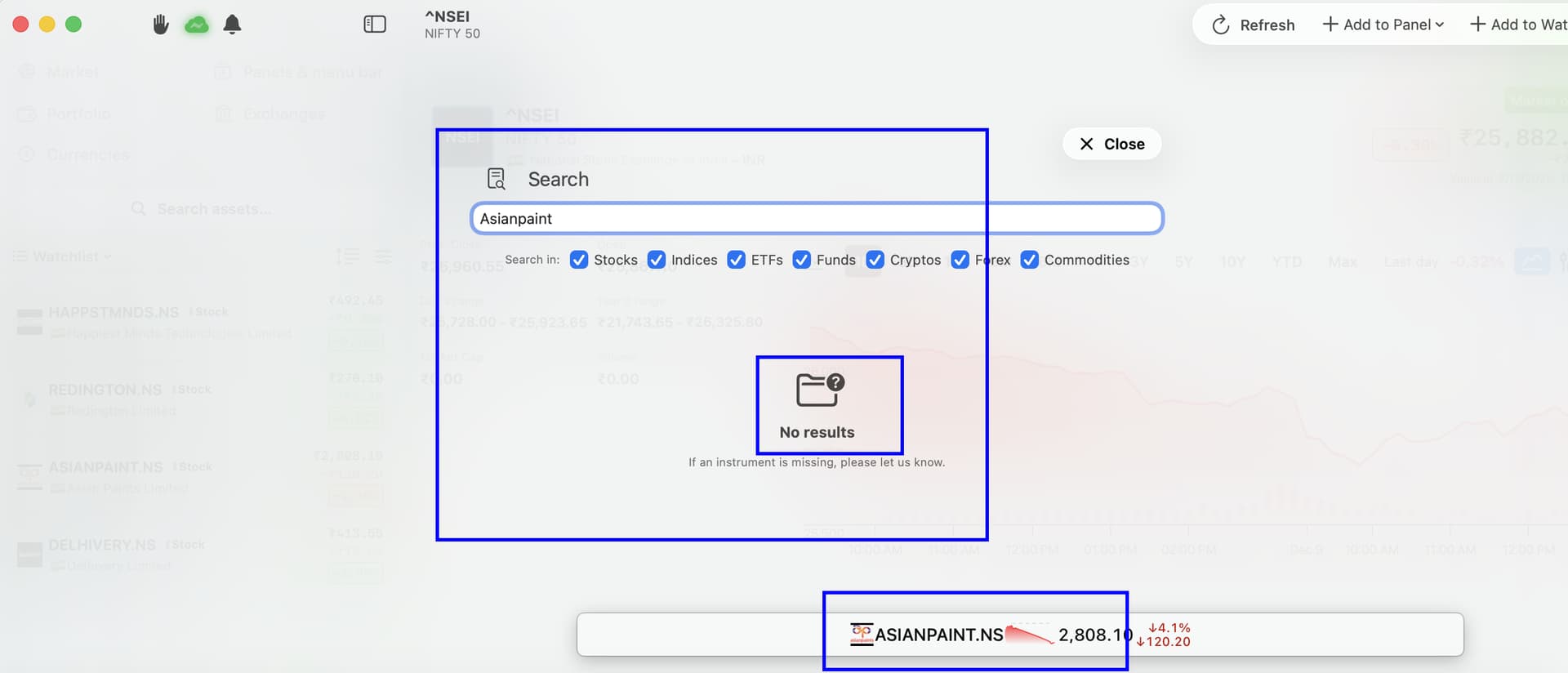
Task: Select the YTD chart range tab
Action: pyautogui.click(x=1286, y=261)
